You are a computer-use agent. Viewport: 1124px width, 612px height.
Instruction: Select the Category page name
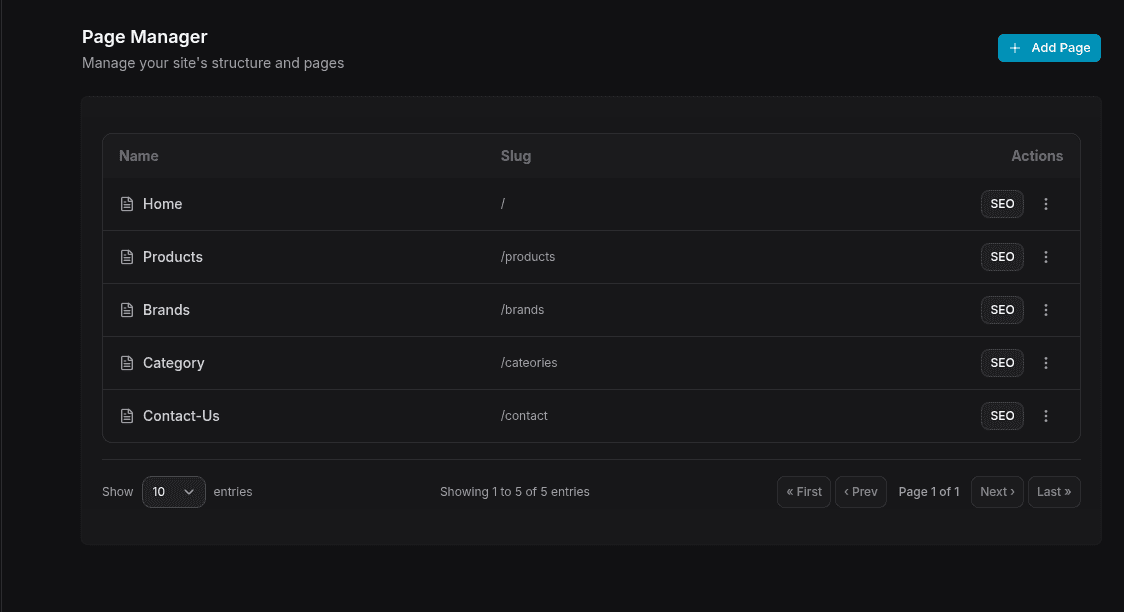[173, 363]
